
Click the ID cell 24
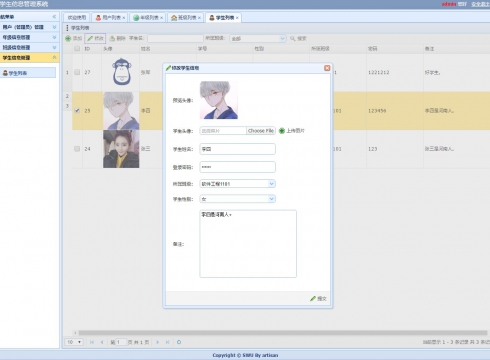[x=87, y=149]
